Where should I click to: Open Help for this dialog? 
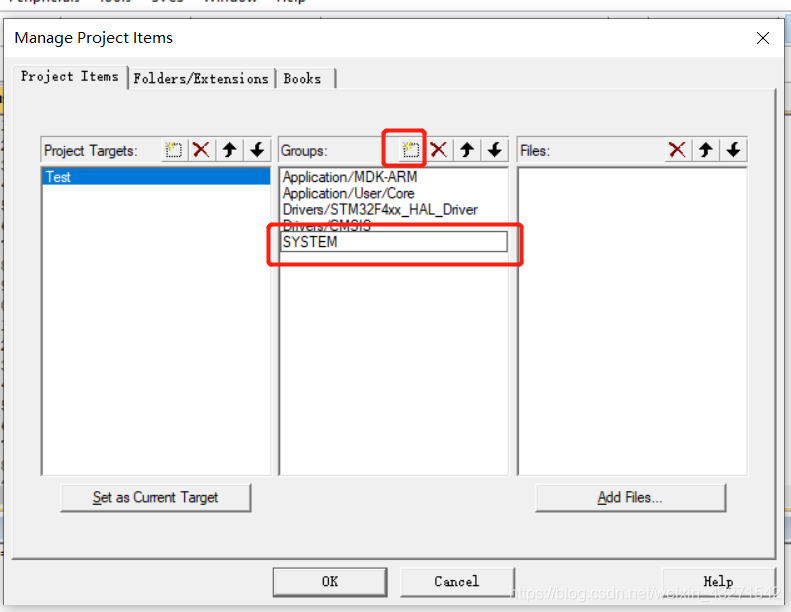(x=718, y=582)
